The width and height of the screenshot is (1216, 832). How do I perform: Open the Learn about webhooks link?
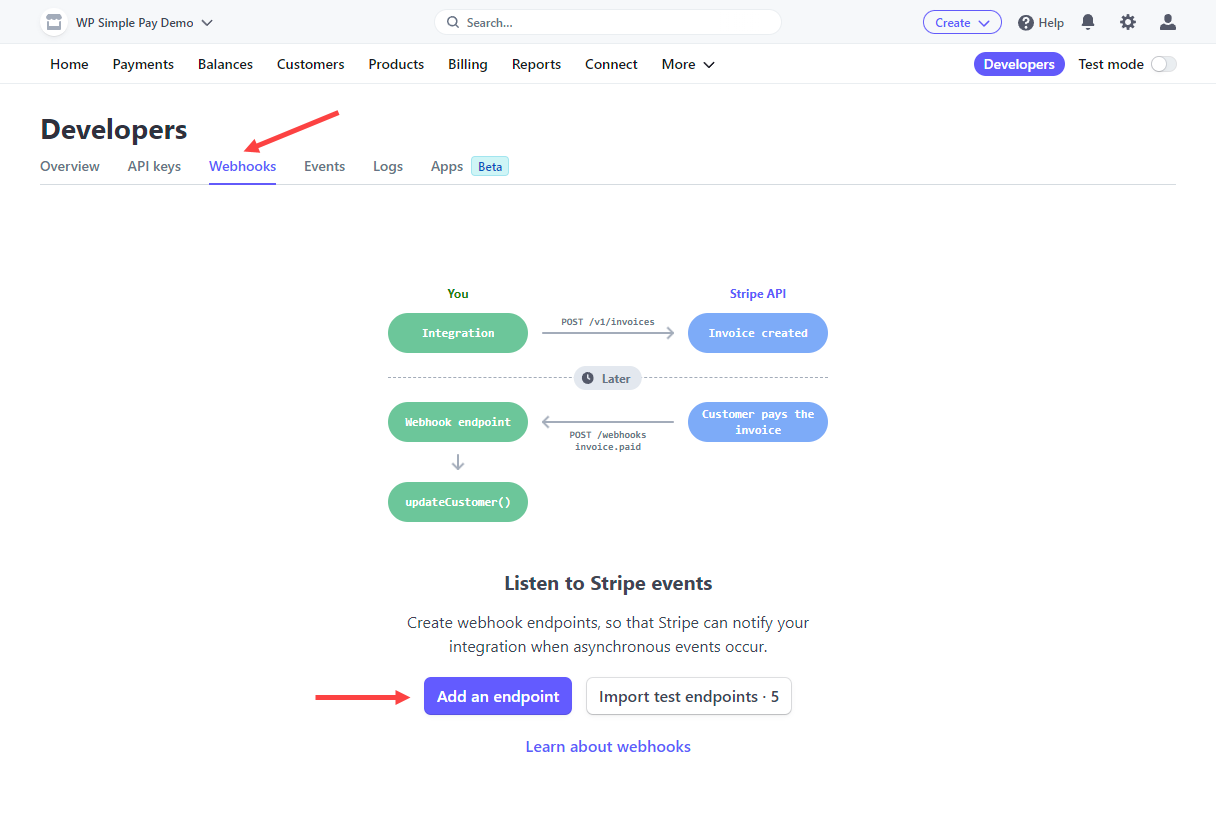click(x=608, y=747)
